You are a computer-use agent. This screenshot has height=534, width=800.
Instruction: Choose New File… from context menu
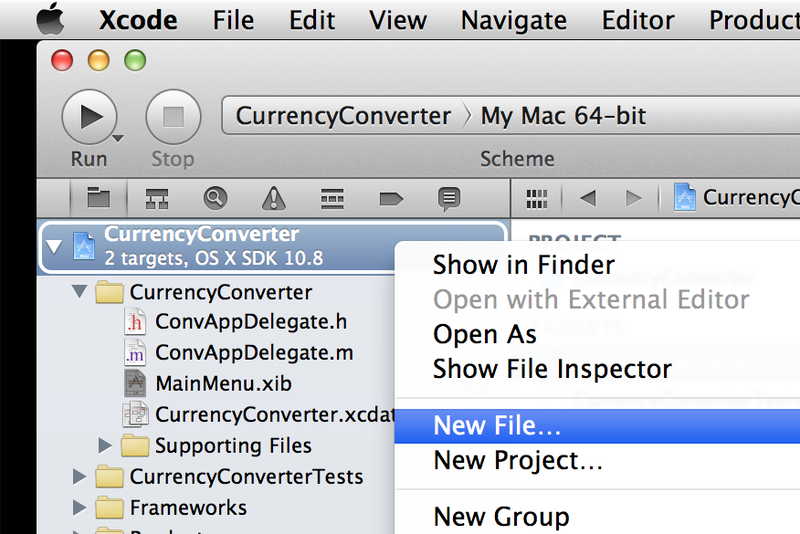[497, 426]
